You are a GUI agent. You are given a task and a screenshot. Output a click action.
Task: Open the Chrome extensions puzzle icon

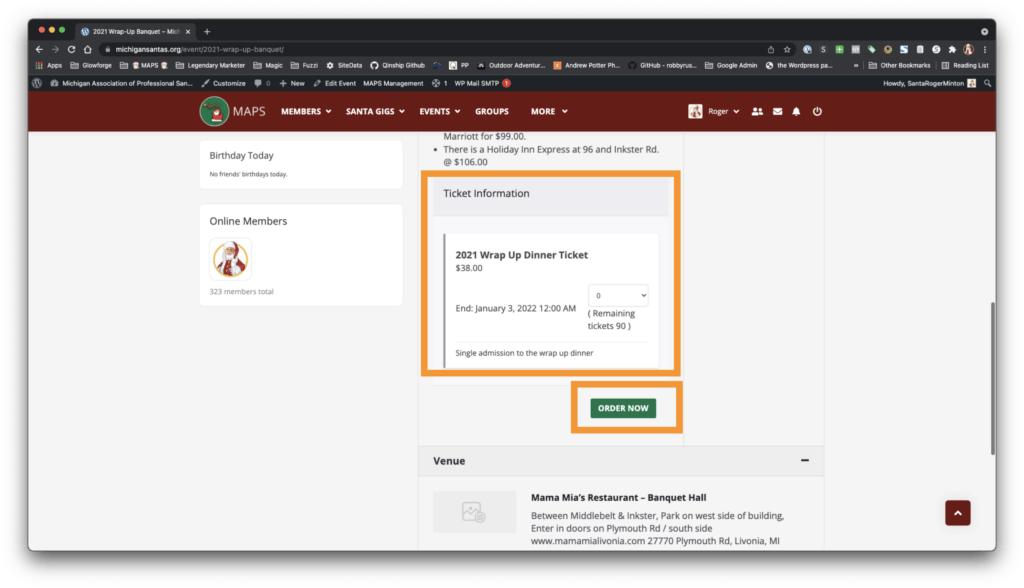[x=952, y=49]
